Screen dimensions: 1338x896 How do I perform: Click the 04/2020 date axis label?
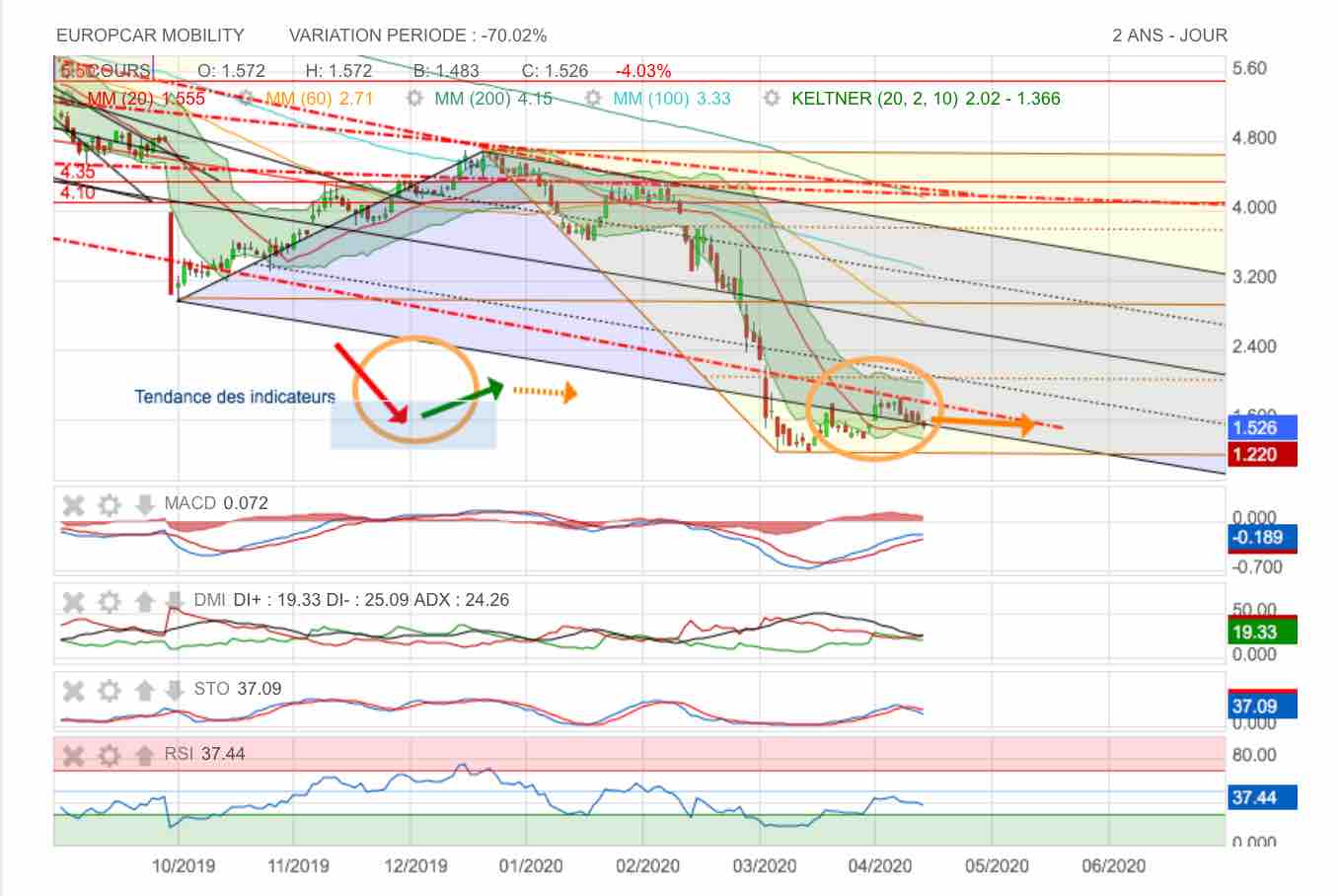(x=880, y=866)
